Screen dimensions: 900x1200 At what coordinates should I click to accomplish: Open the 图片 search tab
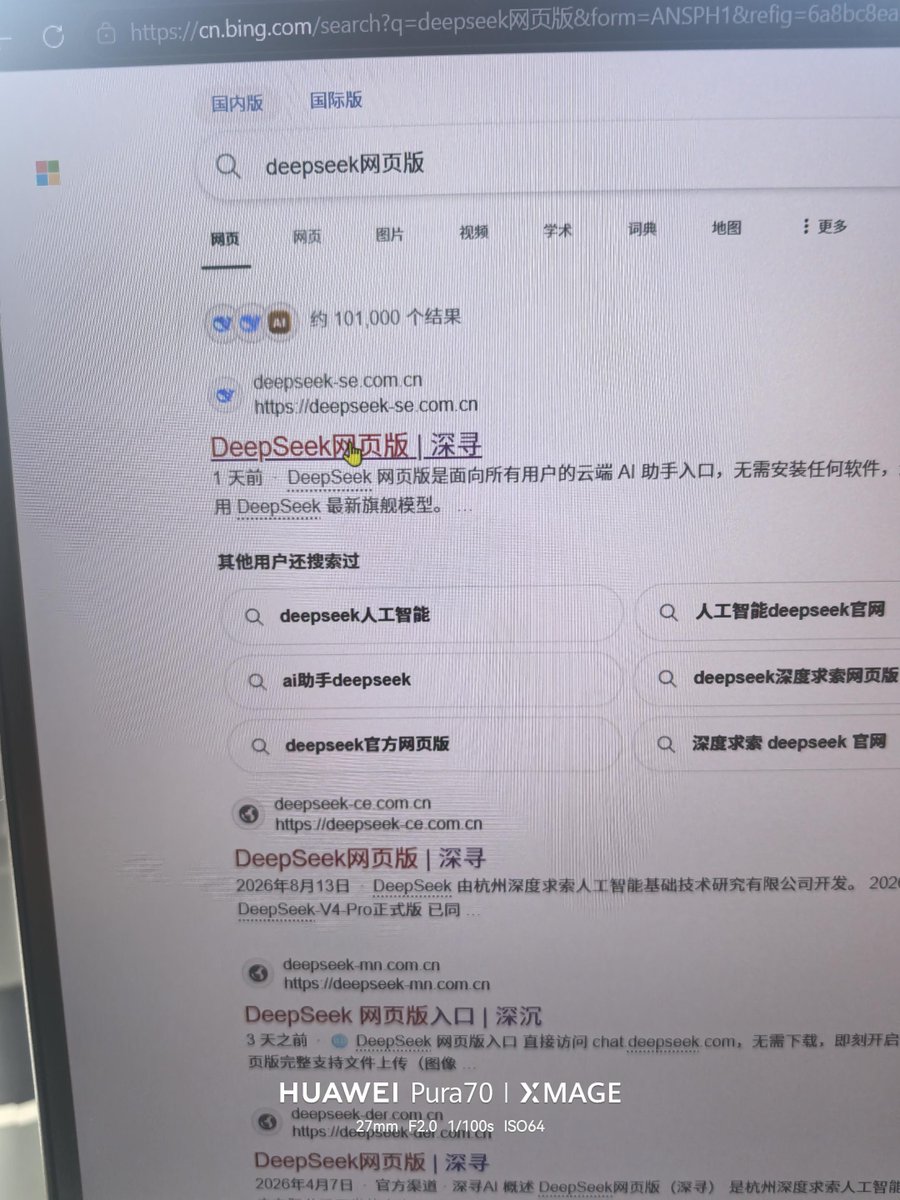tap(390, 234)
